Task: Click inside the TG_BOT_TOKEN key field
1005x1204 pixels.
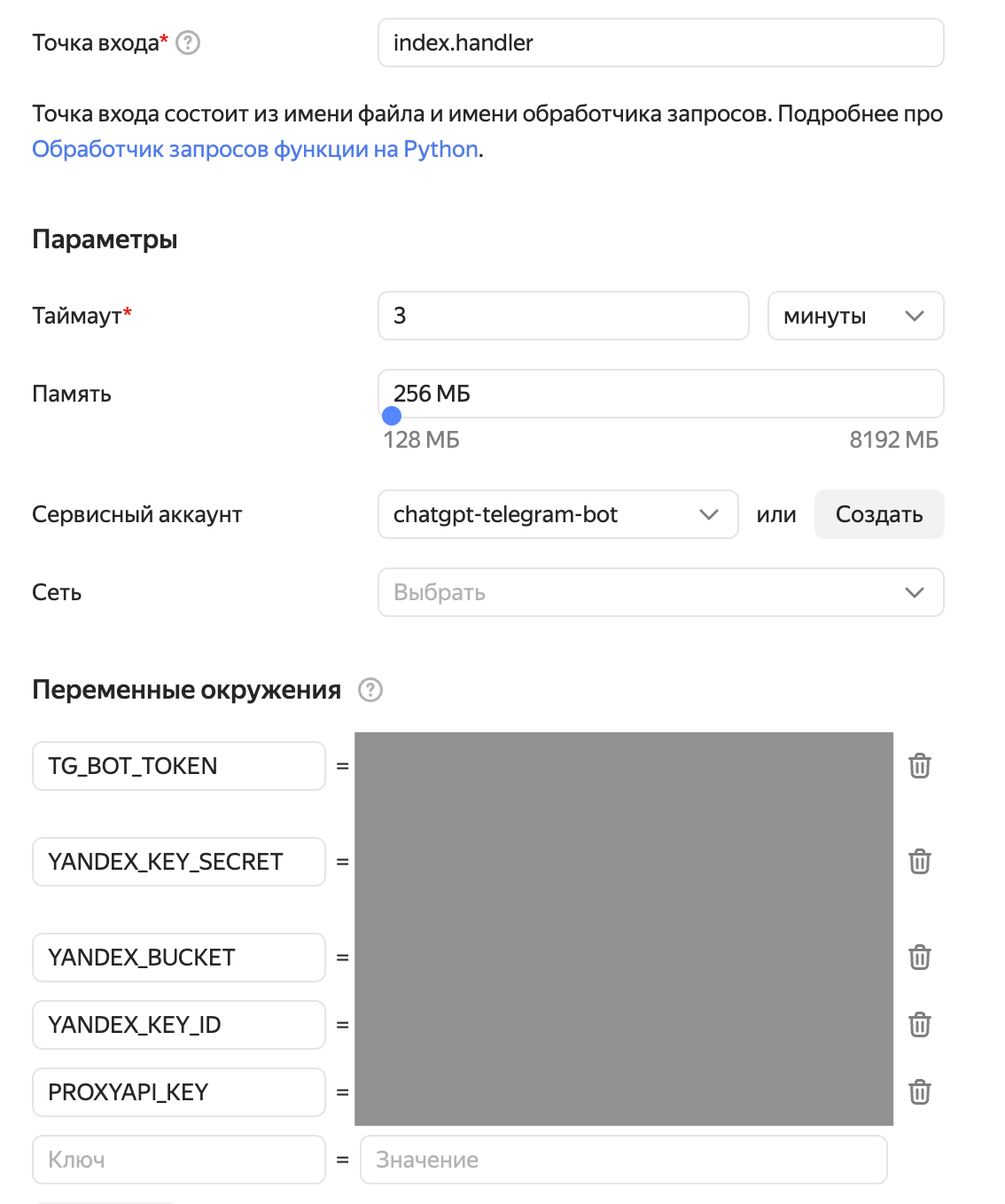Action: (x=178, y=765)
